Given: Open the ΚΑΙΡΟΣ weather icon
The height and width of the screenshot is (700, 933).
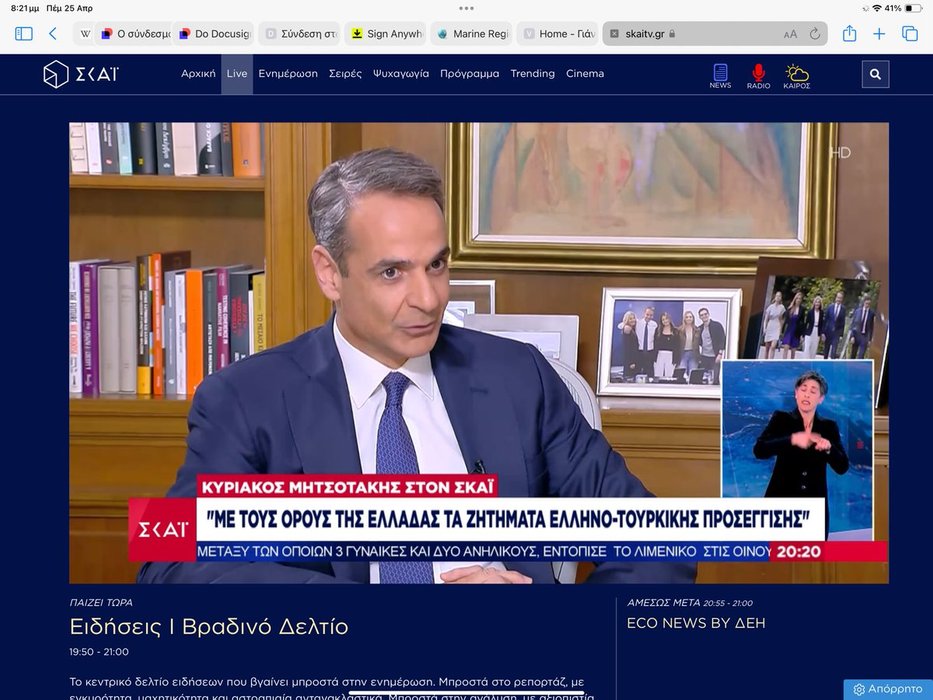Looking at the screenshot, I should tap(797, 76).
